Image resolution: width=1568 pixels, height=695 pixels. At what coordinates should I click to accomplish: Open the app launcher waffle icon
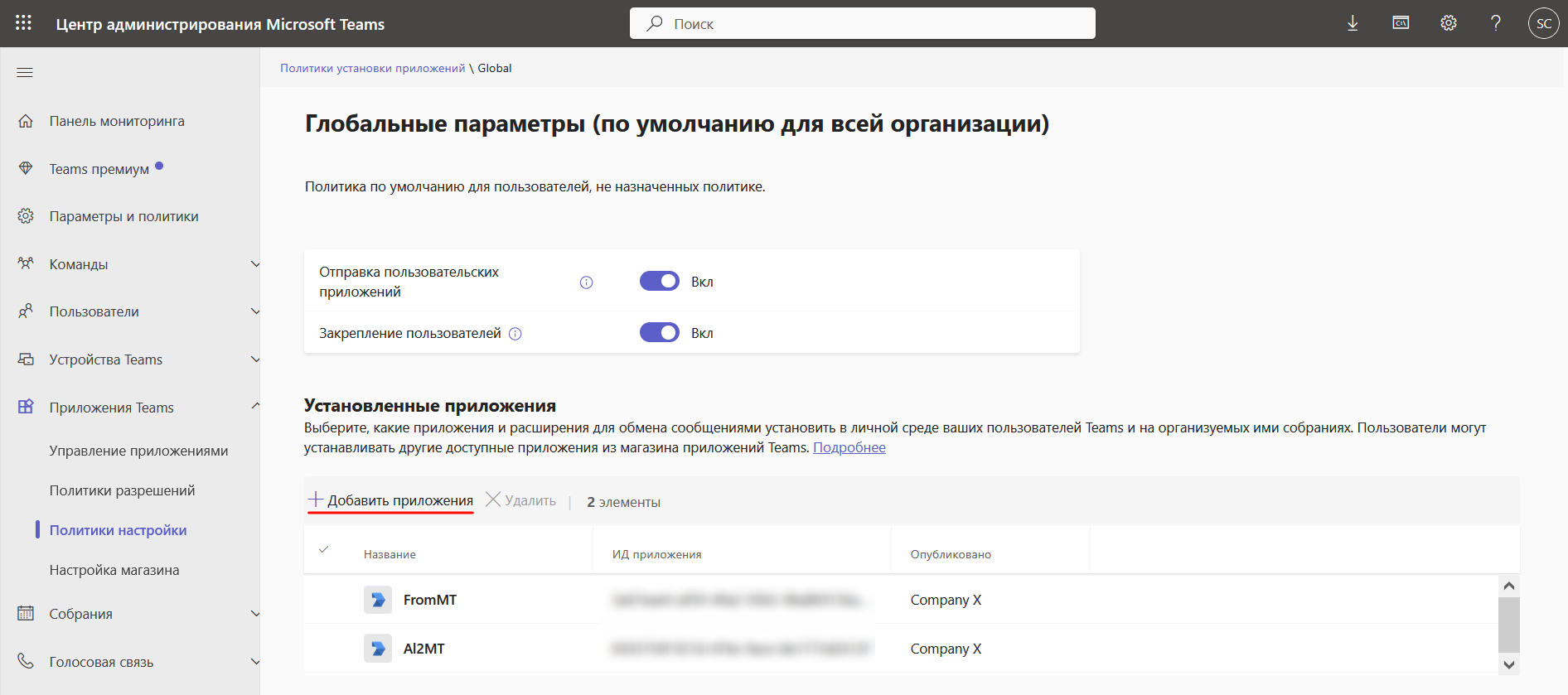click(23, 23)
